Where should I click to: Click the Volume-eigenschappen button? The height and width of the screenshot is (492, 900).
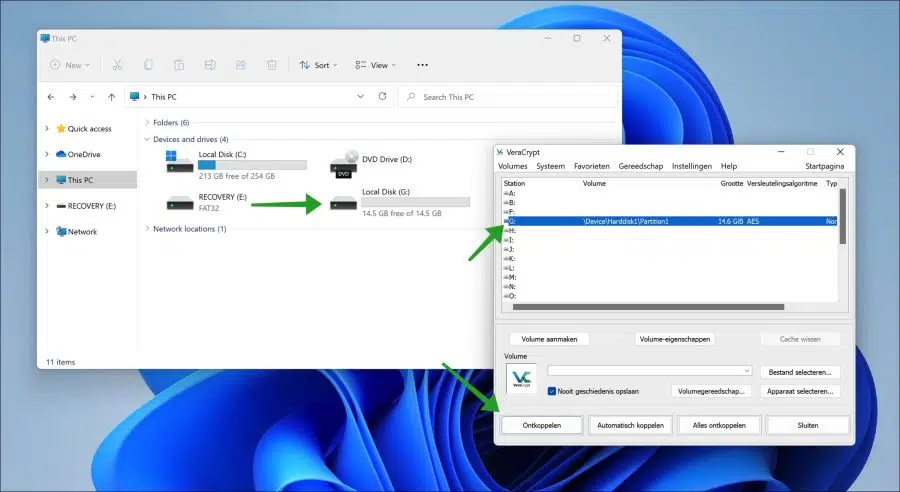pos(674,339)
